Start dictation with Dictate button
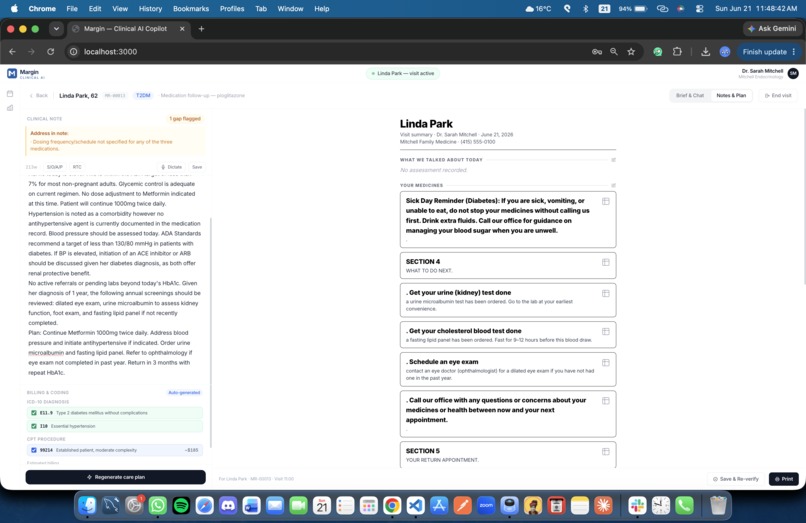The height and width of the screenshot is (523, 806). point(172,167)
